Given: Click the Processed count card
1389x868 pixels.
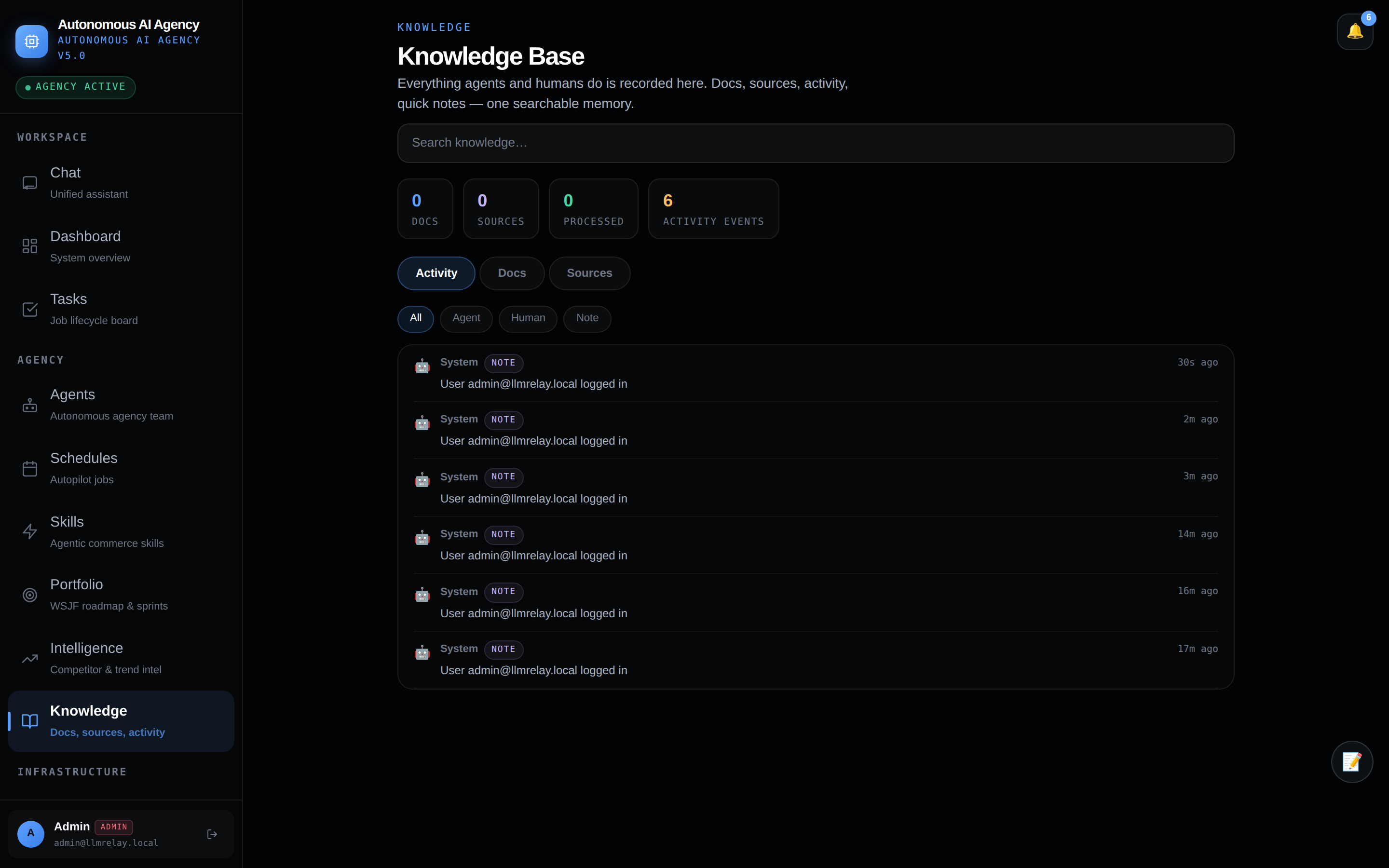Looking at the screenshot, I should pyautogui.click(x=594, y=209).
